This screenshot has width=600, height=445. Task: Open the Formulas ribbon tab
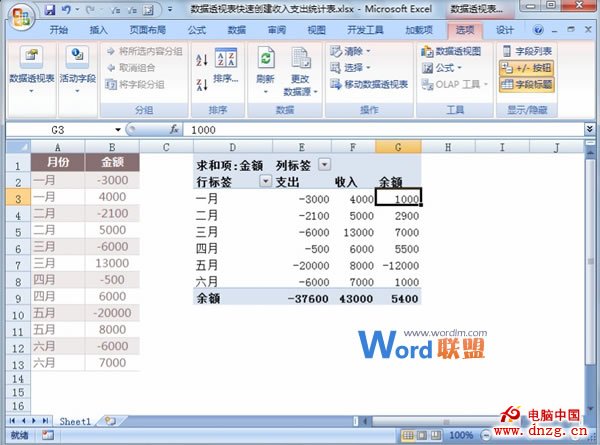tap(197, 30)
